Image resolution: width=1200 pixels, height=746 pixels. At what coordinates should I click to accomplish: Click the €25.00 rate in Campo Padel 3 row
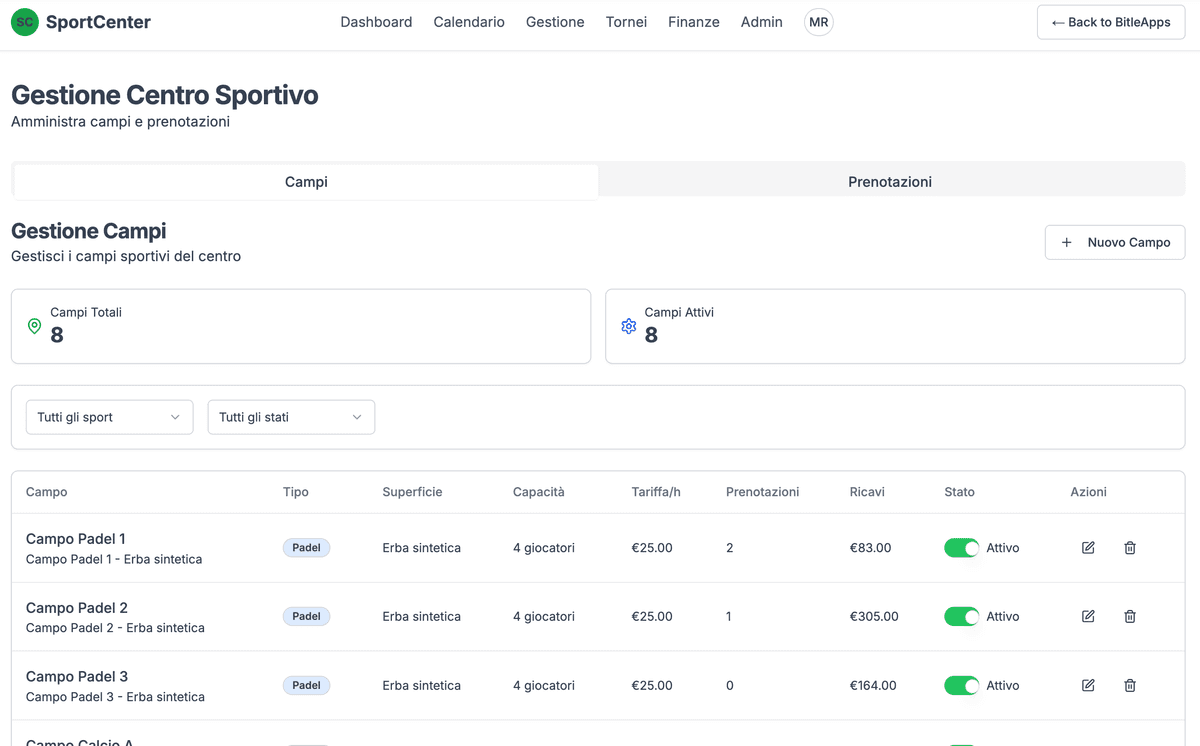coord(652,686)
